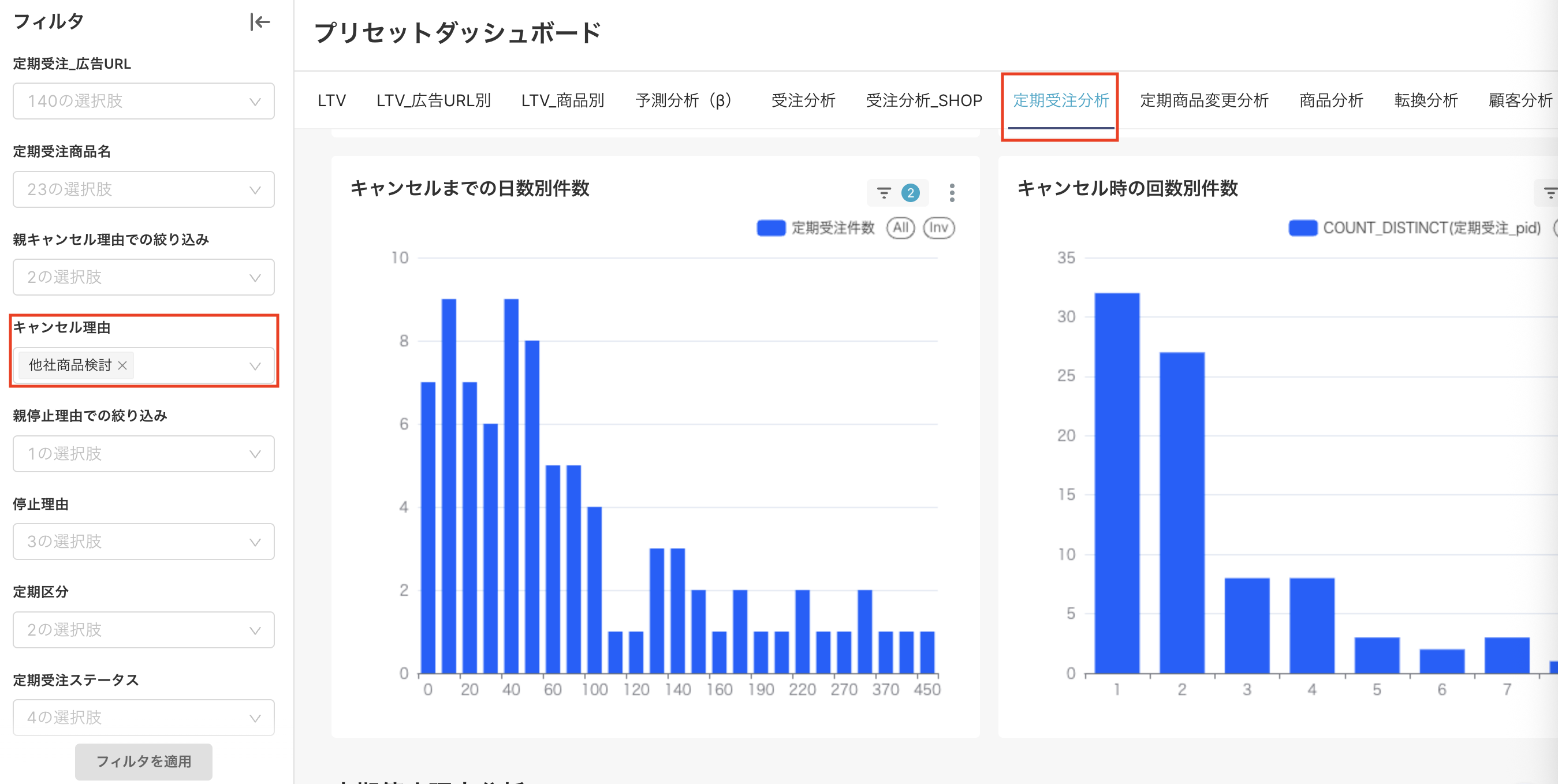1558x784 pixels.
Task: Click フィルタを適用 button
Action: 143,761
